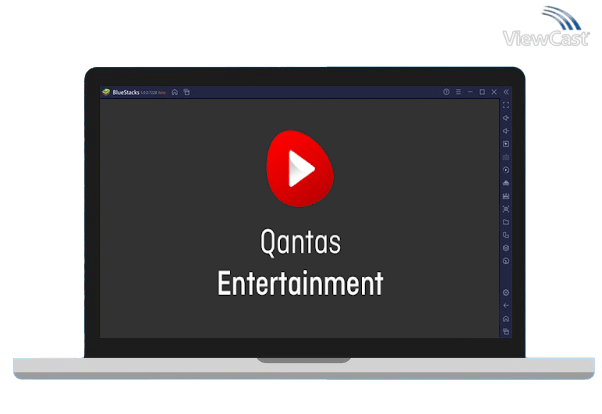602x414 pixels.
Task: Go to Home using the title bar icon
Action: click(x=175, y=92)
